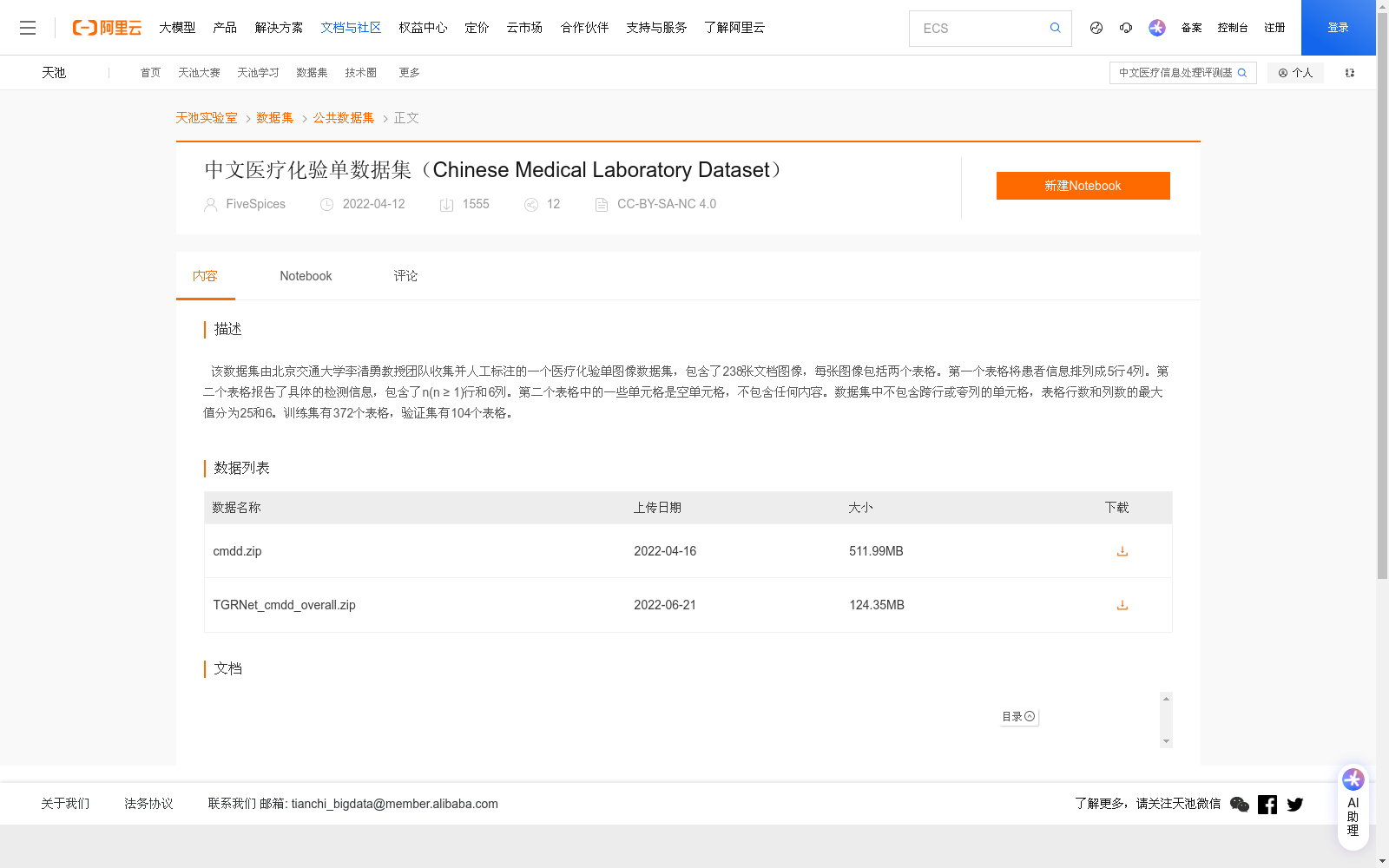Click the ECS search magnifier icon
This screenshot has height=868, width=1389.
pyautogui.click(x=1055, y=28)
